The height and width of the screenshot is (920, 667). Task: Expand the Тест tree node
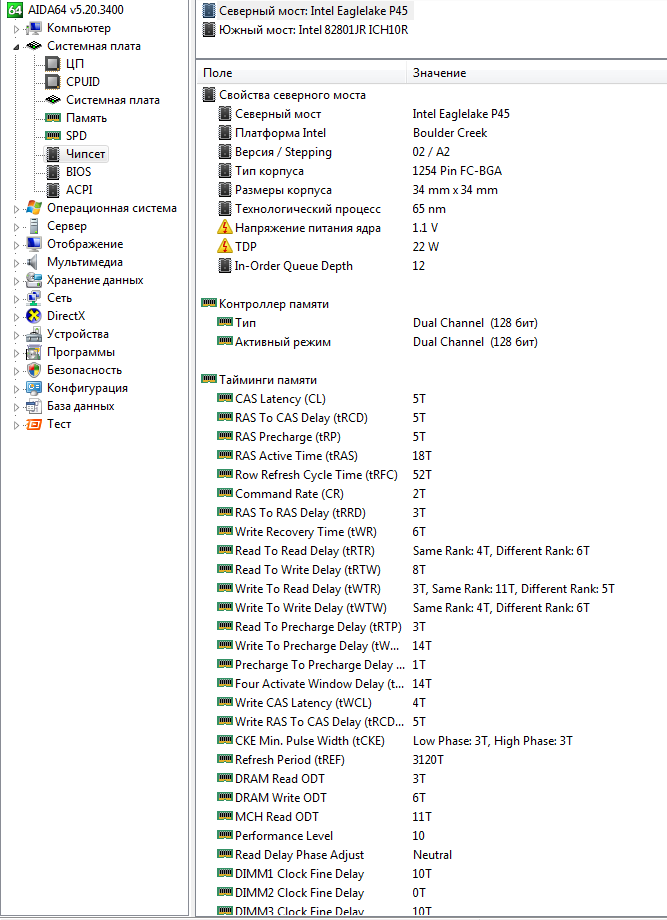[16, 425]
